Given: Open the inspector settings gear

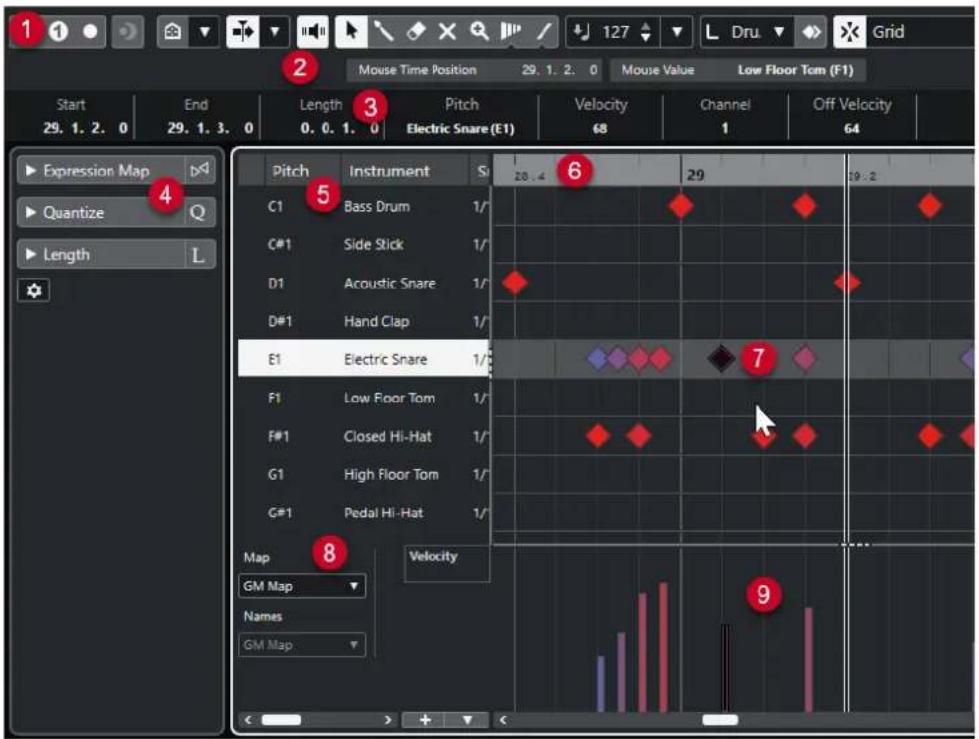Looking at the screenshot, I should pos(34,291).
